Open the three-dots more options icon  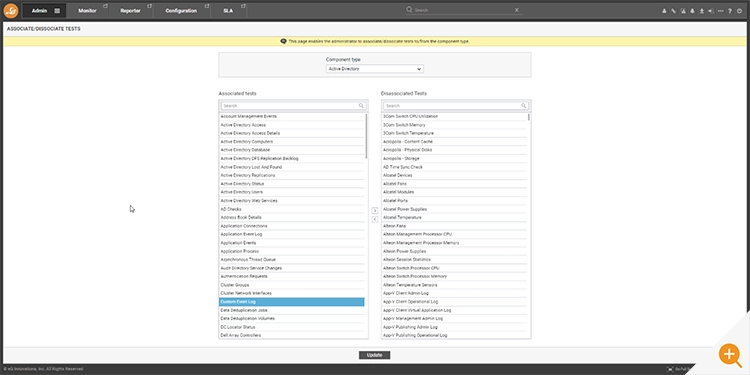721,11
